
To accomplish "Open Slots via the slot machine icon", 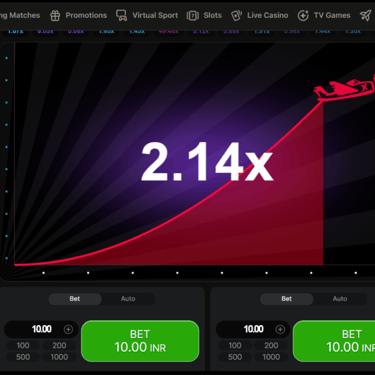I will point(193,15).
